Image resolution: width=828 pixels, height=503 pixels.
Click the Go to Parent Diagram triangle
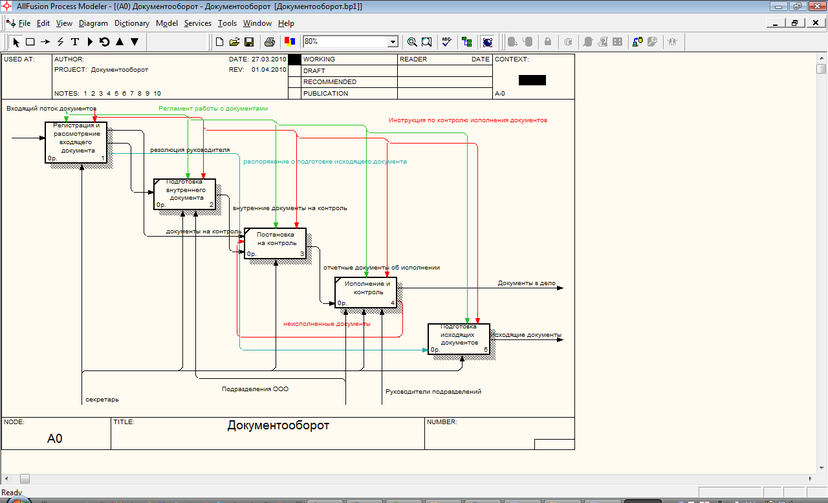pos(120,42)
